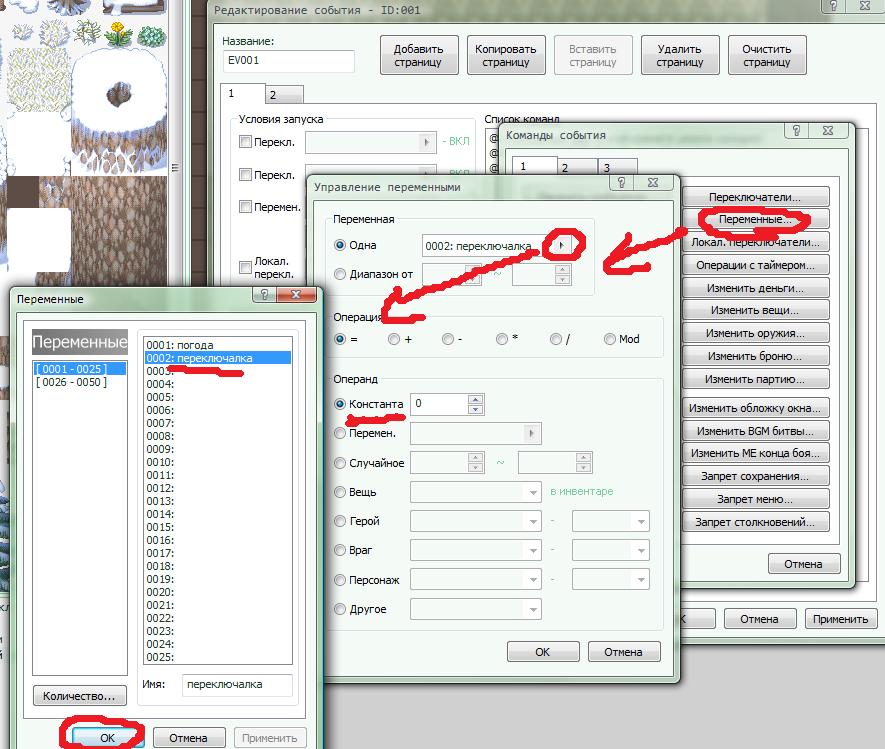
Task: Open variable picker arrow next to 0002: переключалка
Action: (562, 245)
